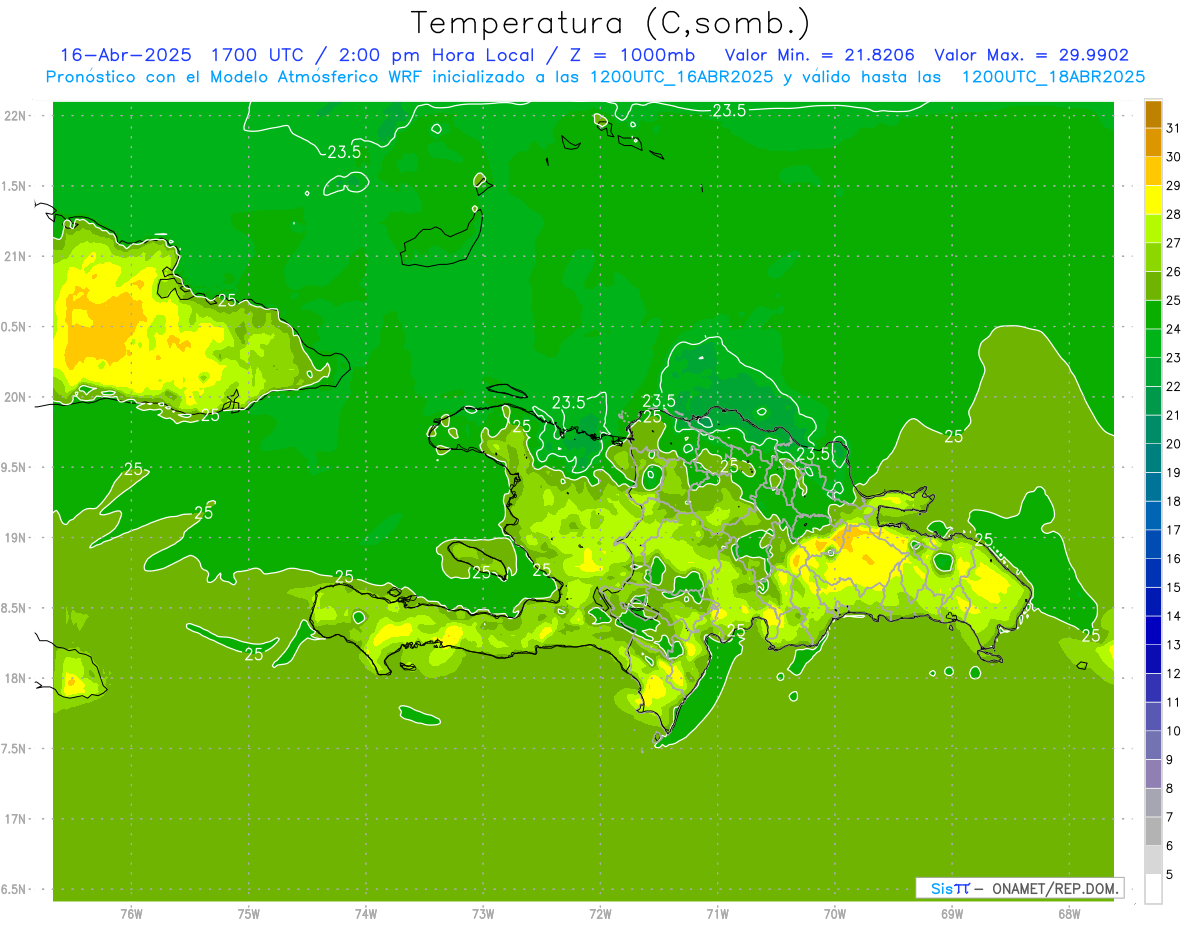This screenshot has height=927, width=1200.
Task: Pick the light gray swatch between 5 and 6
Action: (1153, 860)
